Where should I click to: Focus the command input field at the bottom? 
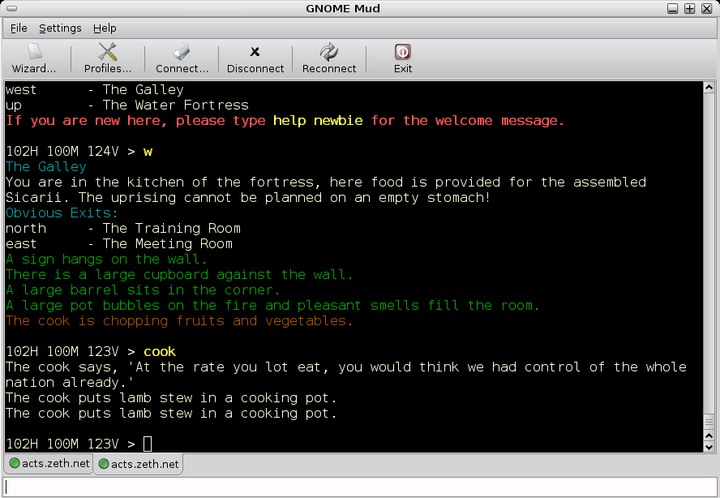[x=360, y=486]
